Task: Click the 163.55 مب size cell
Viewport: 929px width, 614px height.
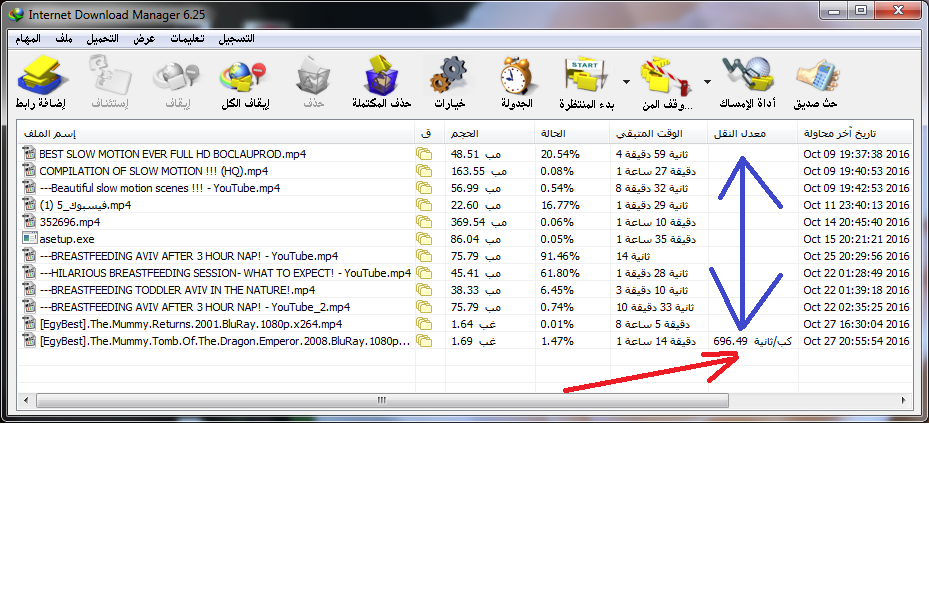Action: 479,171
